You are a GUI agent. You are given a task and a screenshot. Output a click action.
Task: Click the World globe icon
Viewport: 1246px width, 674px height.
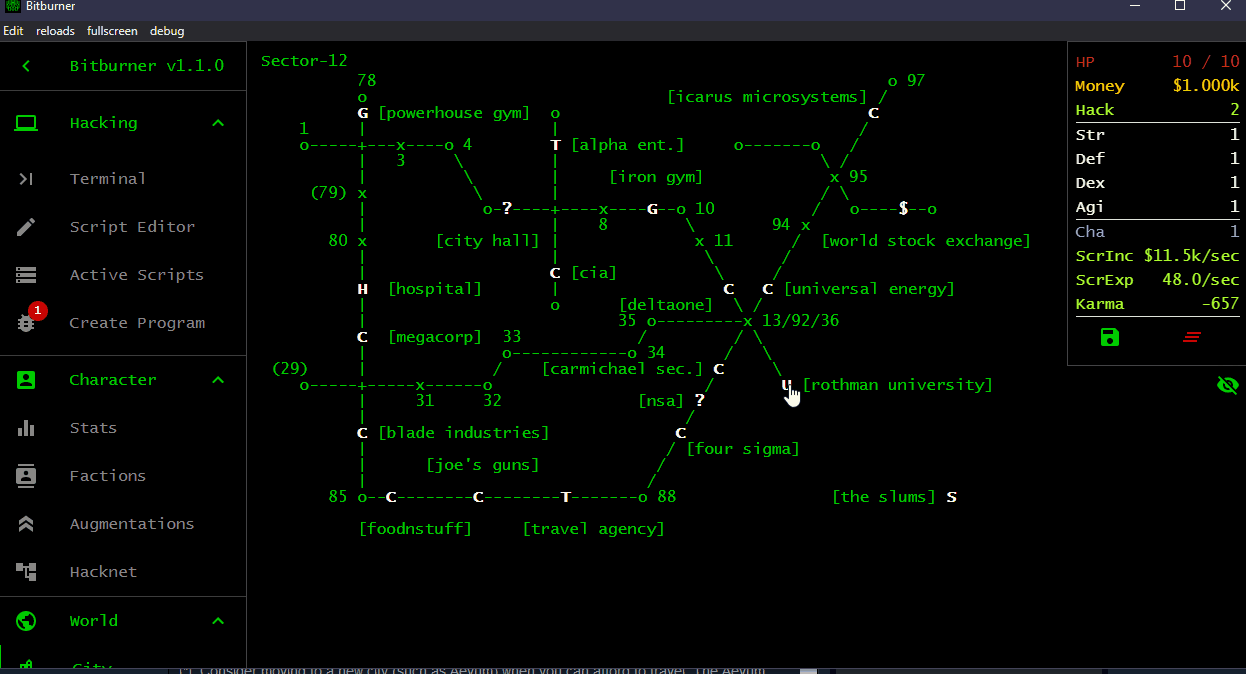(26, 620)
